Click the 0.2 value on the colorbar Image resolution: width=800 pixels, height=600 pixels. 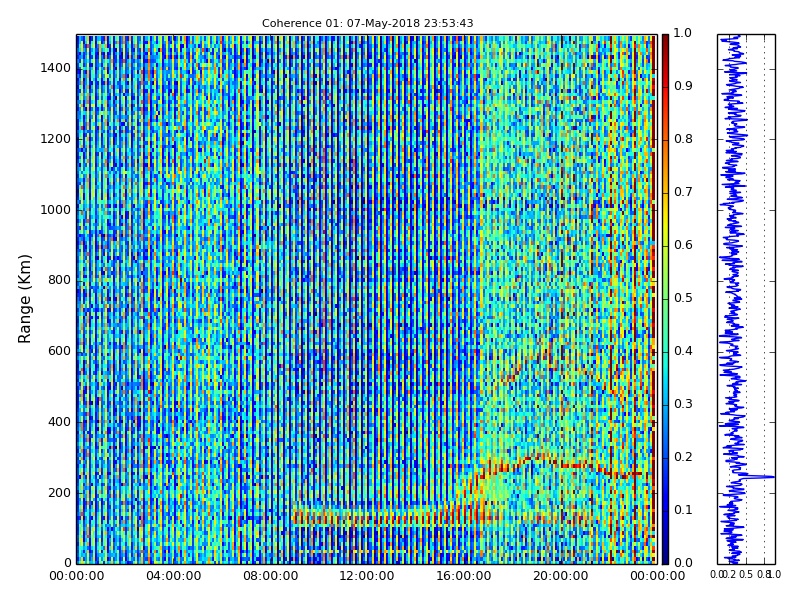[x=683, y=457]
